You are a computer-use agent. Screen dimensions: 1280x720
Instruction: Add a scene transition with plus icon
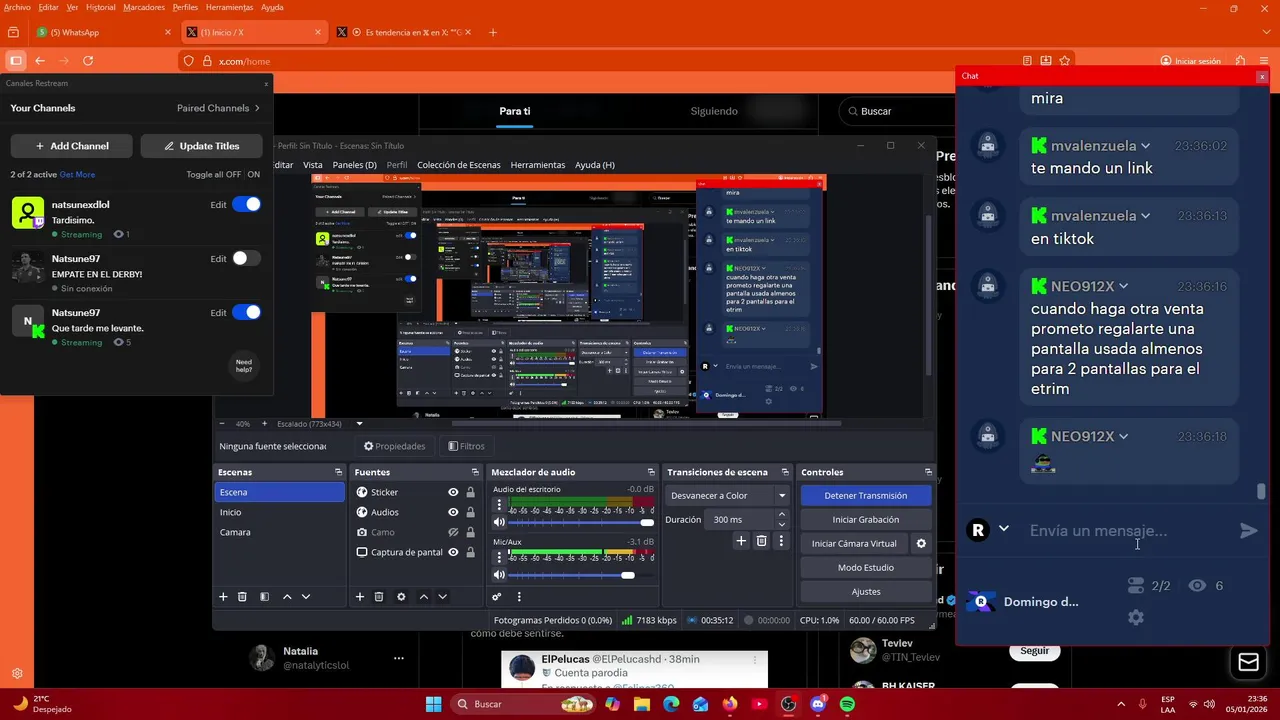[741, 541]
